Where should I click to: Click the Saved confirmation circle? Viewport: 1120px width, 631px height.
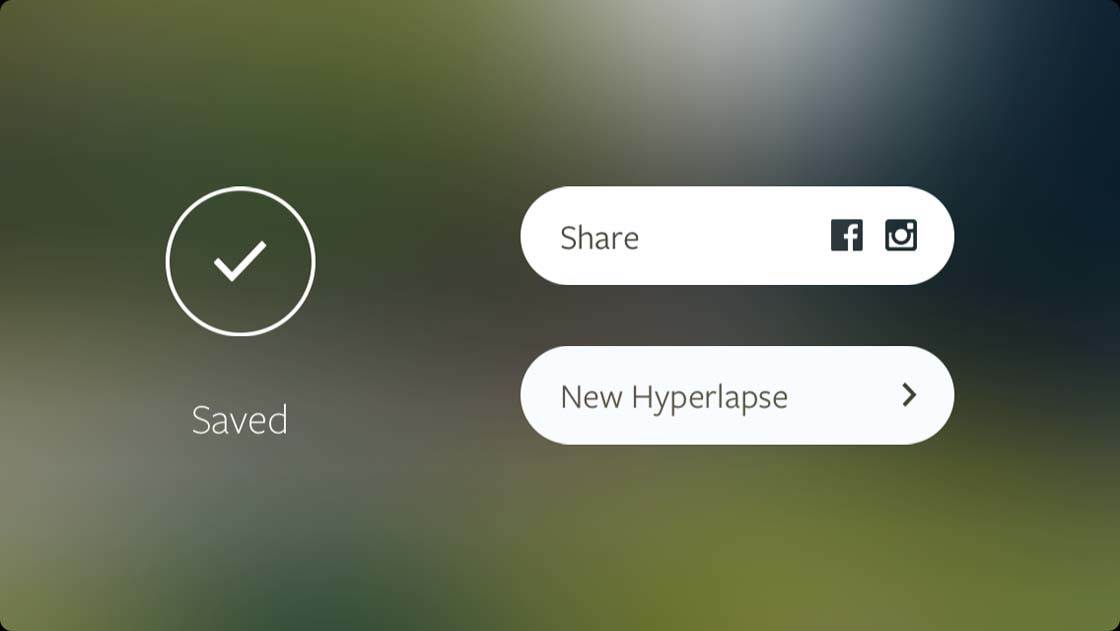[x=240, y=261]
